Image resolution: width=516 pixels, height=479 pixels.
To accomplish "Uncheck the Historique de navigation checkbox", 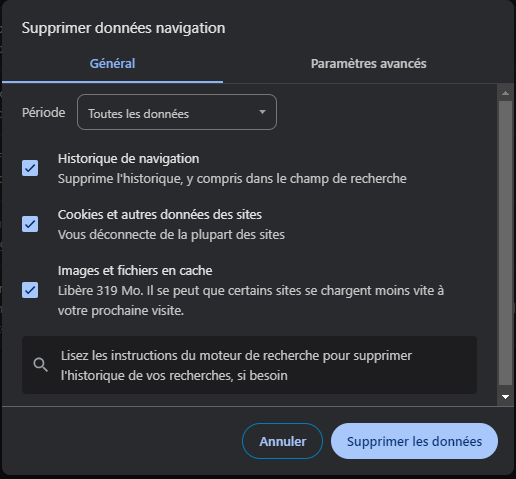I will [30, 168].
